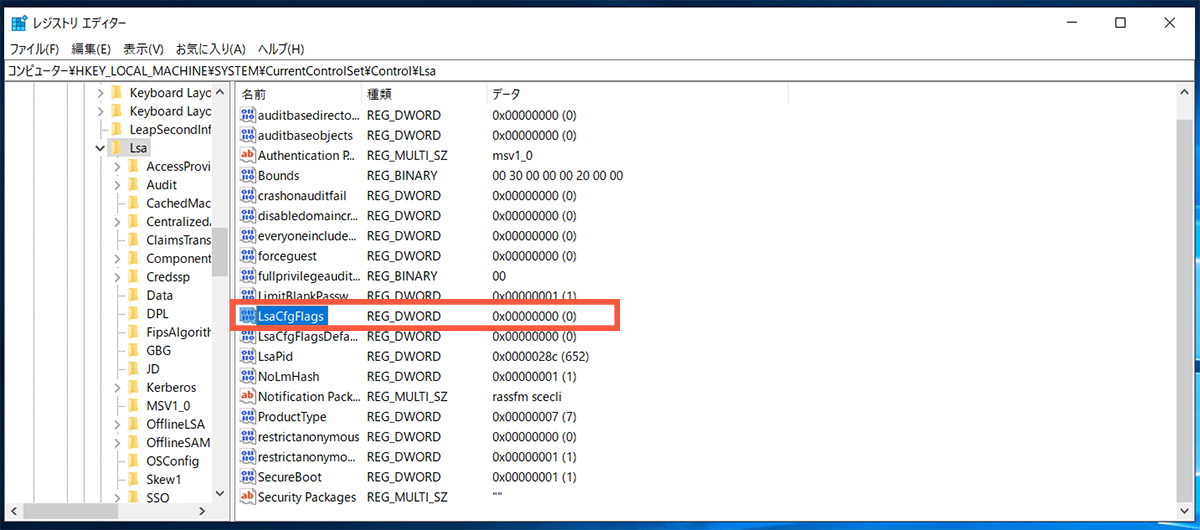The image size is (1200, 530).
Task: Sort by the 名前 column header
Action: coord(298,94)
